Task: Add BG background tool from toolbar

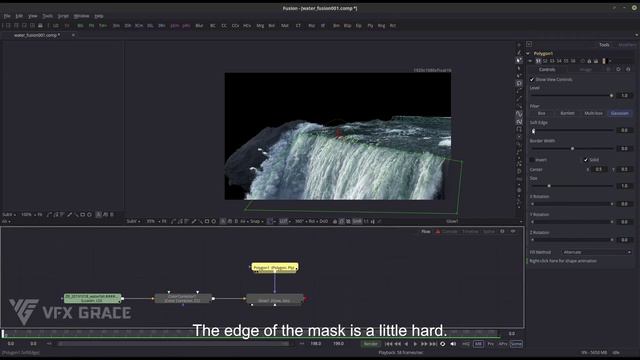Action: tap(80, 26)
